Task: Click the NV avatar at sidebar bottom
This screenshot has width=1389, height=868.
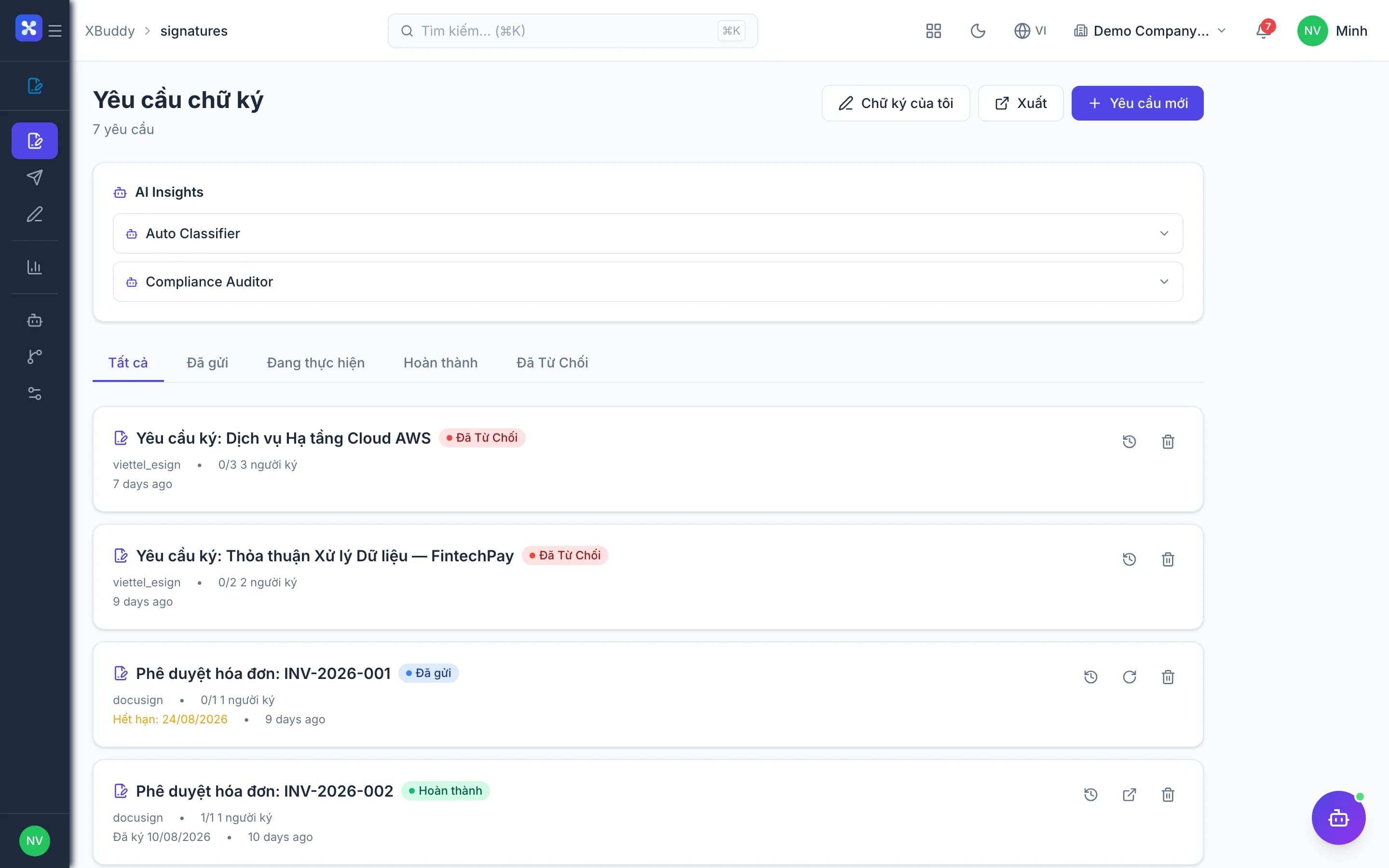Action: tap(34, 841)
